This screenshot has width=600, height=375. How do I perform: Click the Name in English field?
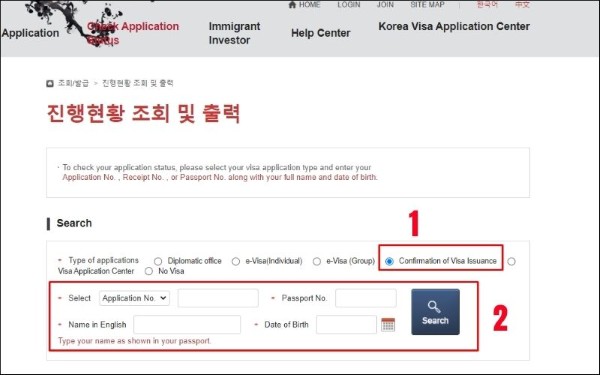pyautogui.click(x=187, y=324)
